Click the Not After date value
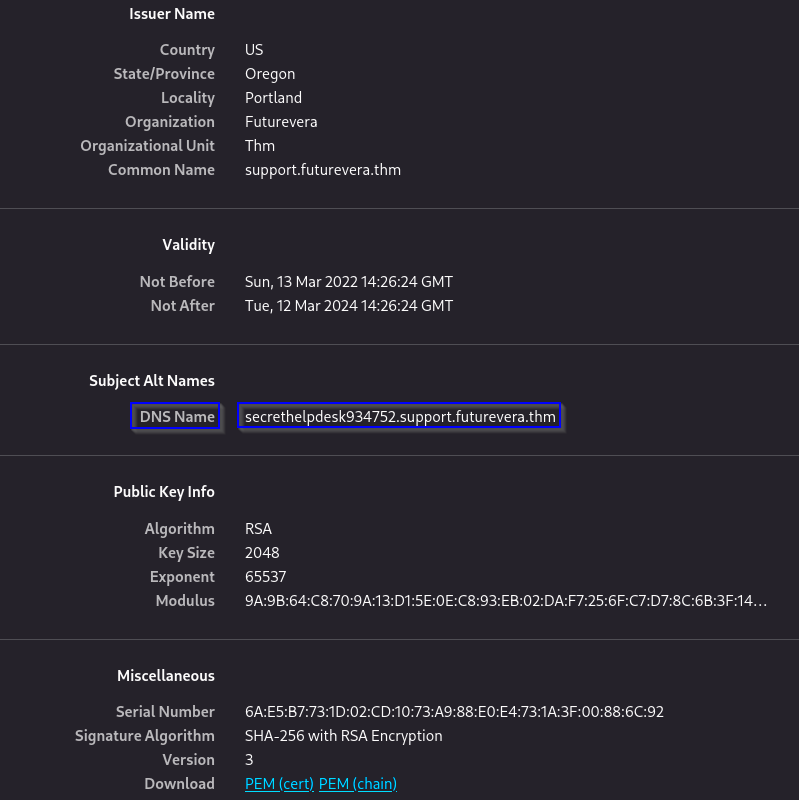 (x=348, y=306)
